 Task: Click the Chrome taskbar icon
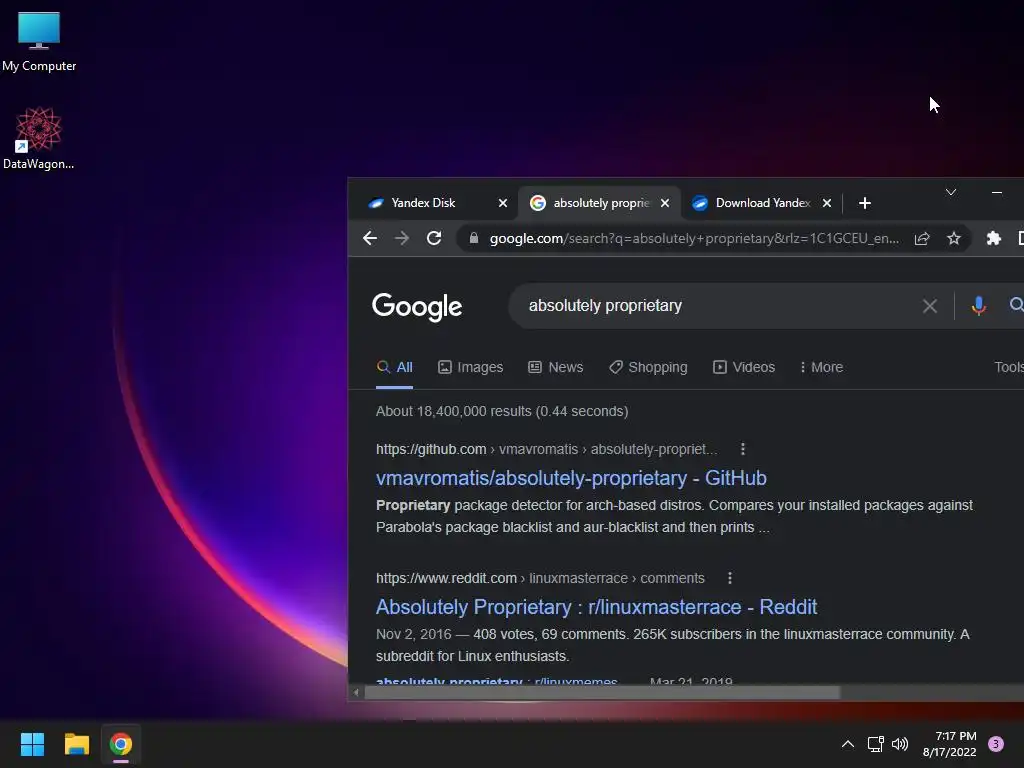click(x=121, y=744)
